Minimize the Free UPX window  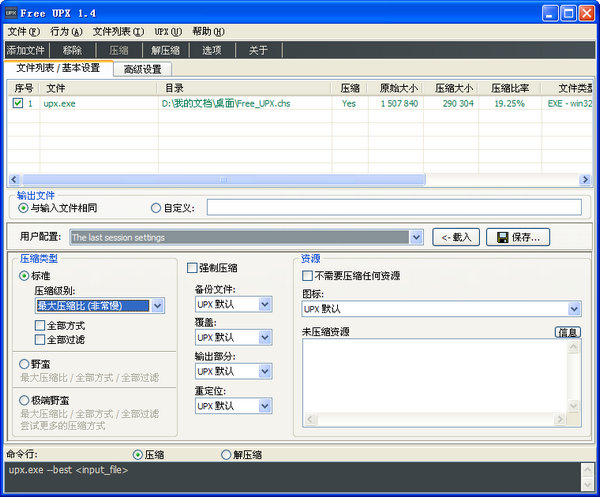(550, 14)
